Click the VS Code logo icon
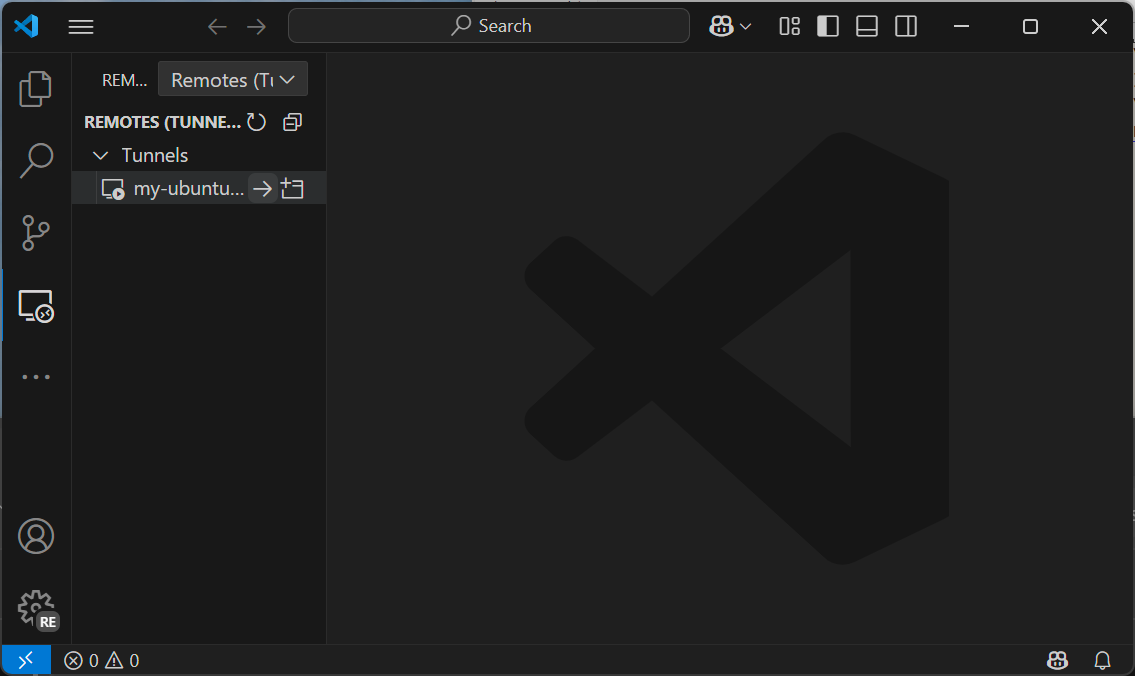The height and width of the screenshot is (676, 1135). (26, 26)
